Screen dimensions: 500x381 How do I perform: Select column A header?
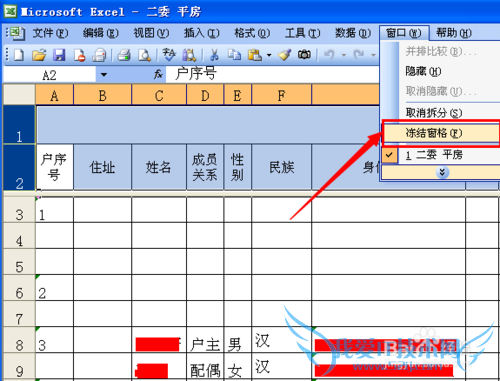pos(54,95)
